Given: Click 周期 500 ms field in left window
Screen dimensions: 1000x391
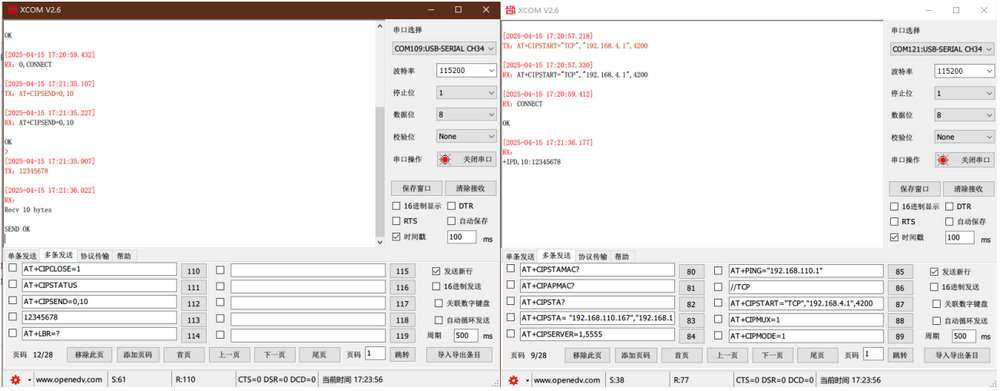Looking at the screenshot, I should point(466,336).
